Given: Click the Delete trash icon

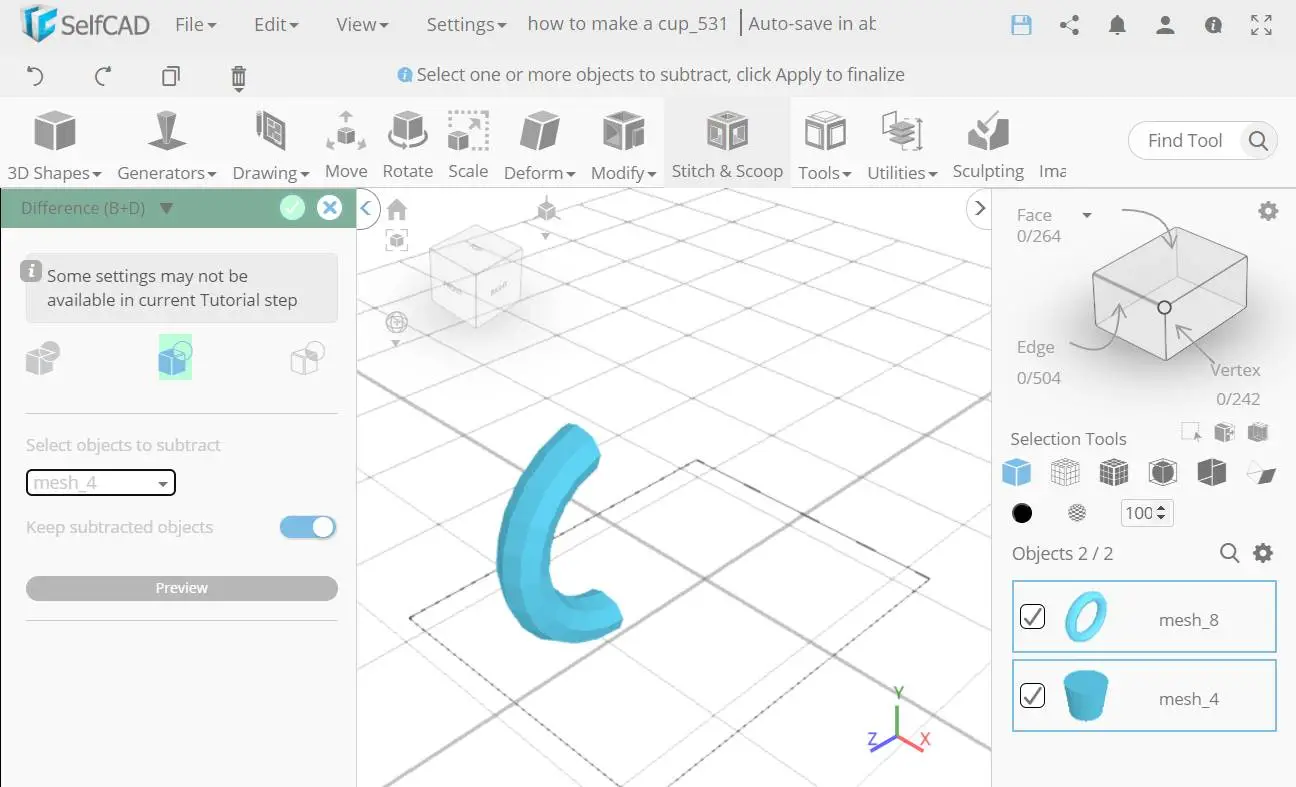Looking at the screenshot, I should (x=238, y=78).
